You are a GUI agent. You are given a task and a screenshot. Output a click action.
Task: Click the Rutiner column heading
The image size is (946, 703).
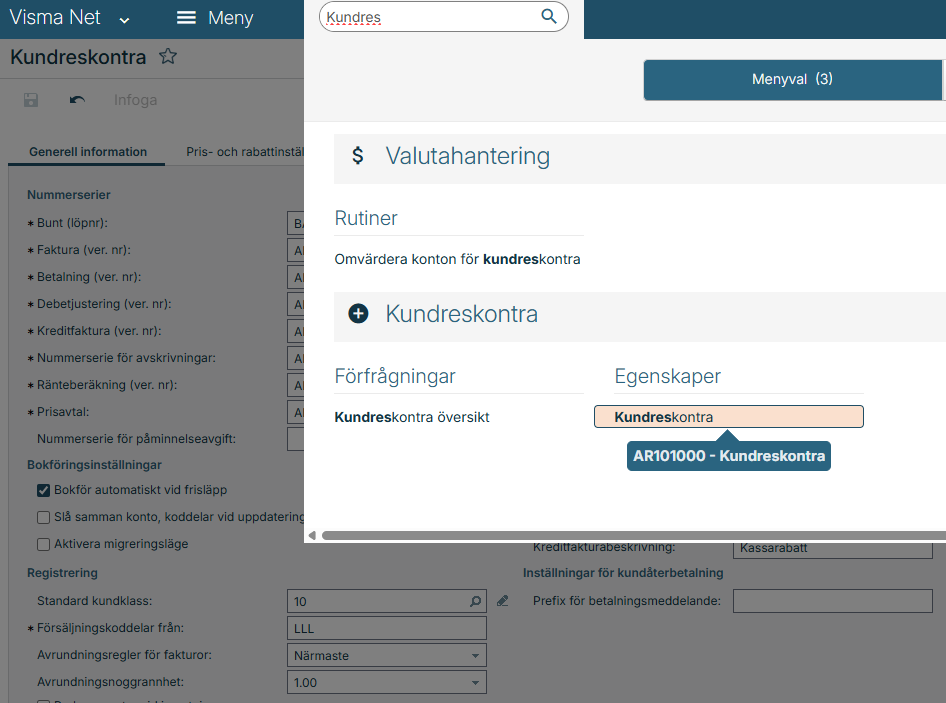tap(366, 218)
